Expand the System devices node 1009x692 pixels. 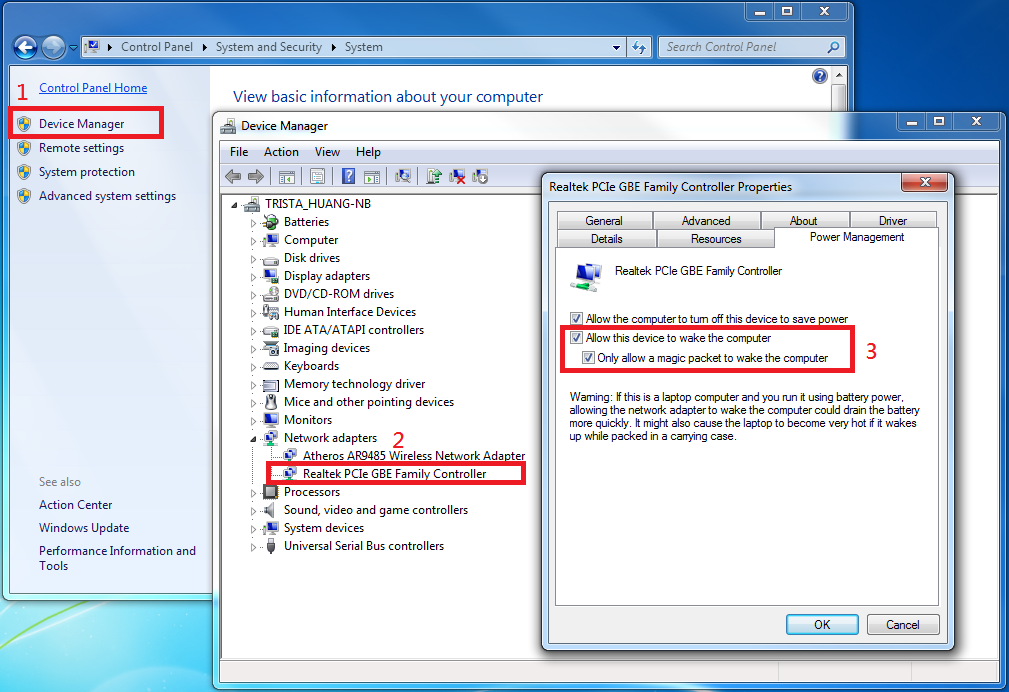coord(253,529)
